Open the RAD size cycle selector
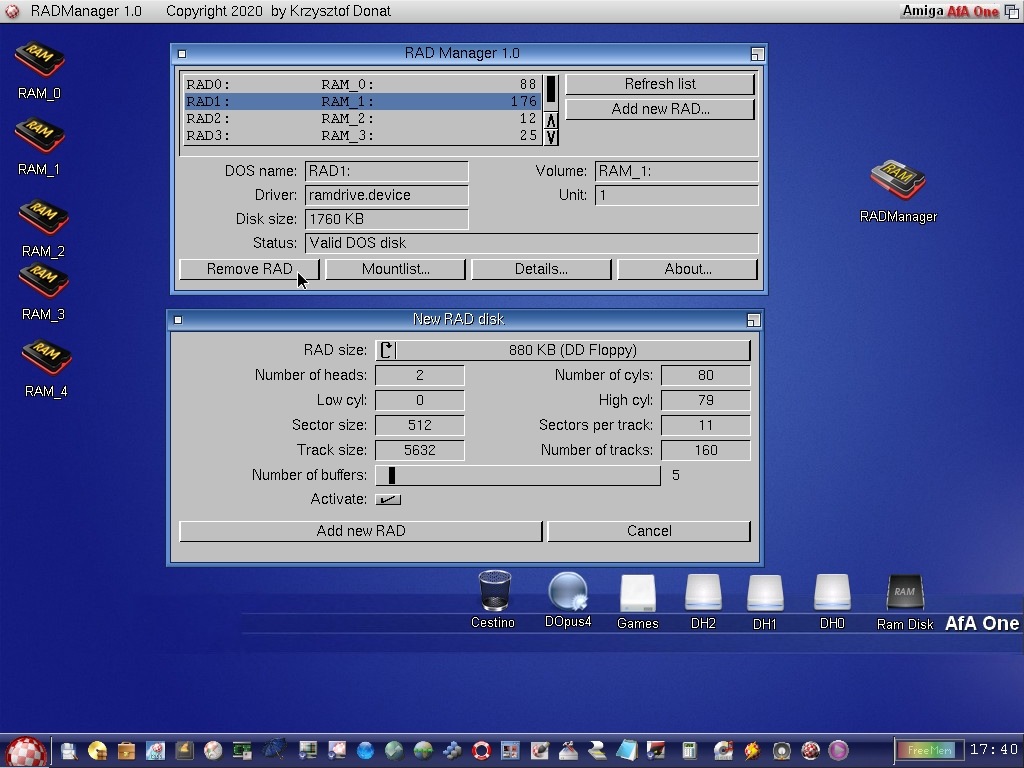Image resolution: width=1024 pixels, height=768 pixels. coord(562,350)
